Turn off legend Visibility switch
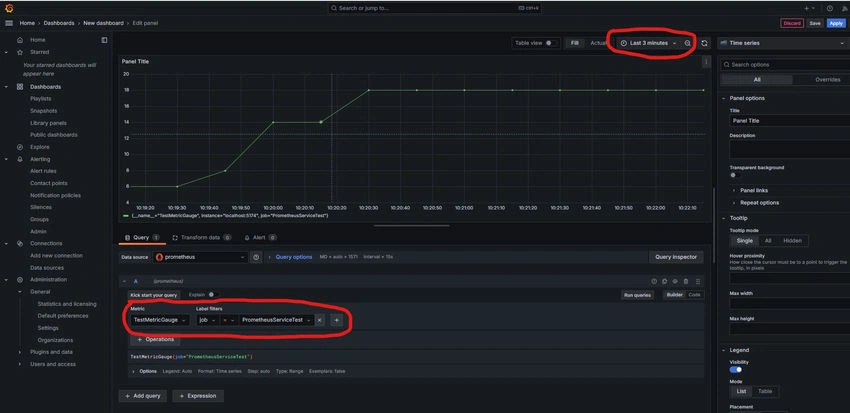 736,370
